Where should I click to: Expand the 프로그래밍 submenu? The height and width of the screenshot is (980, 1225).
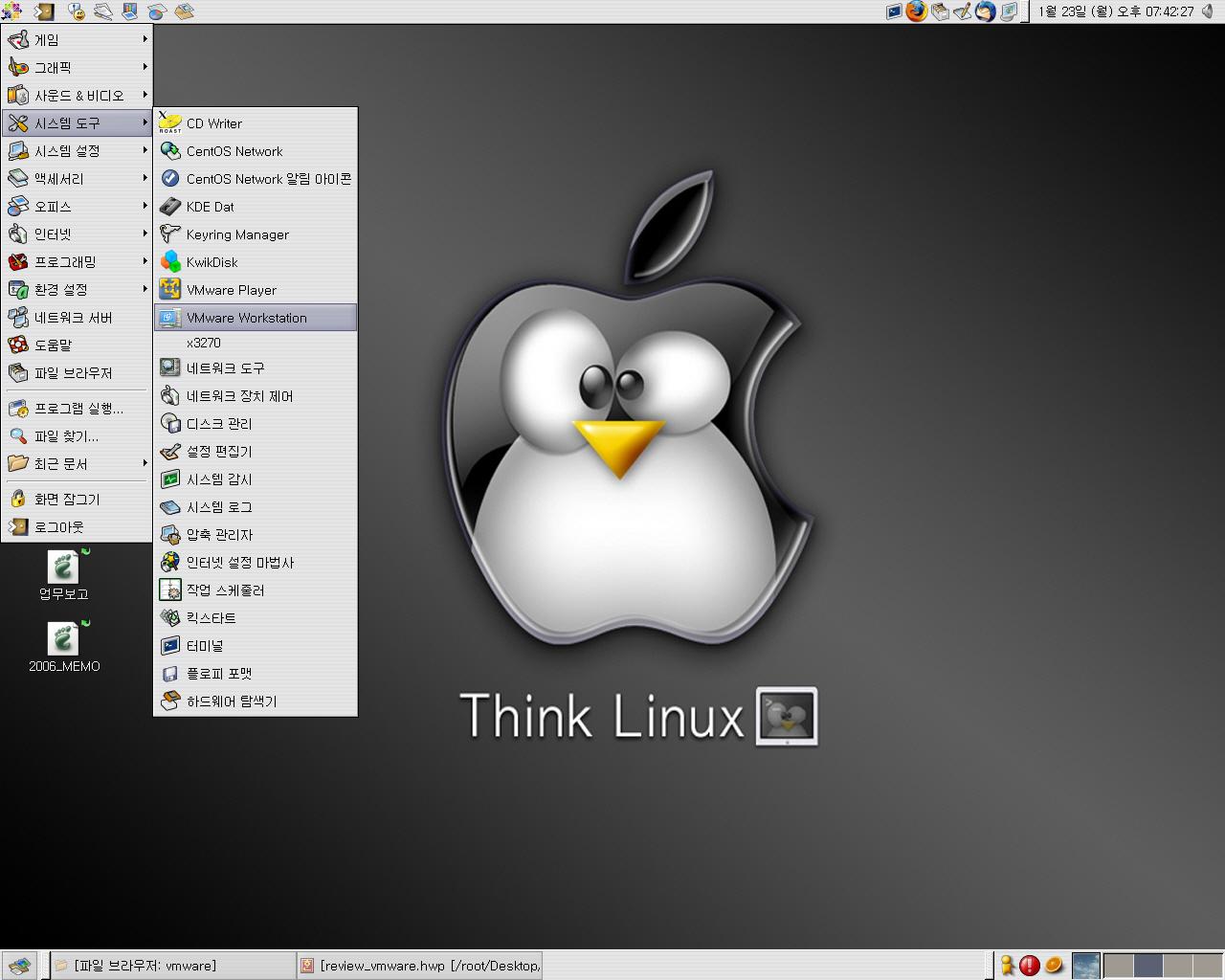pos(77,261)
